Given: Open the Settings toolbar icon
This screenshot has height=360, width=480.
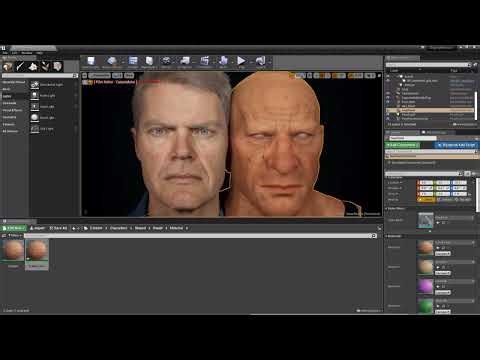Looking at the screenshot, I should click(x=166, y=62).
